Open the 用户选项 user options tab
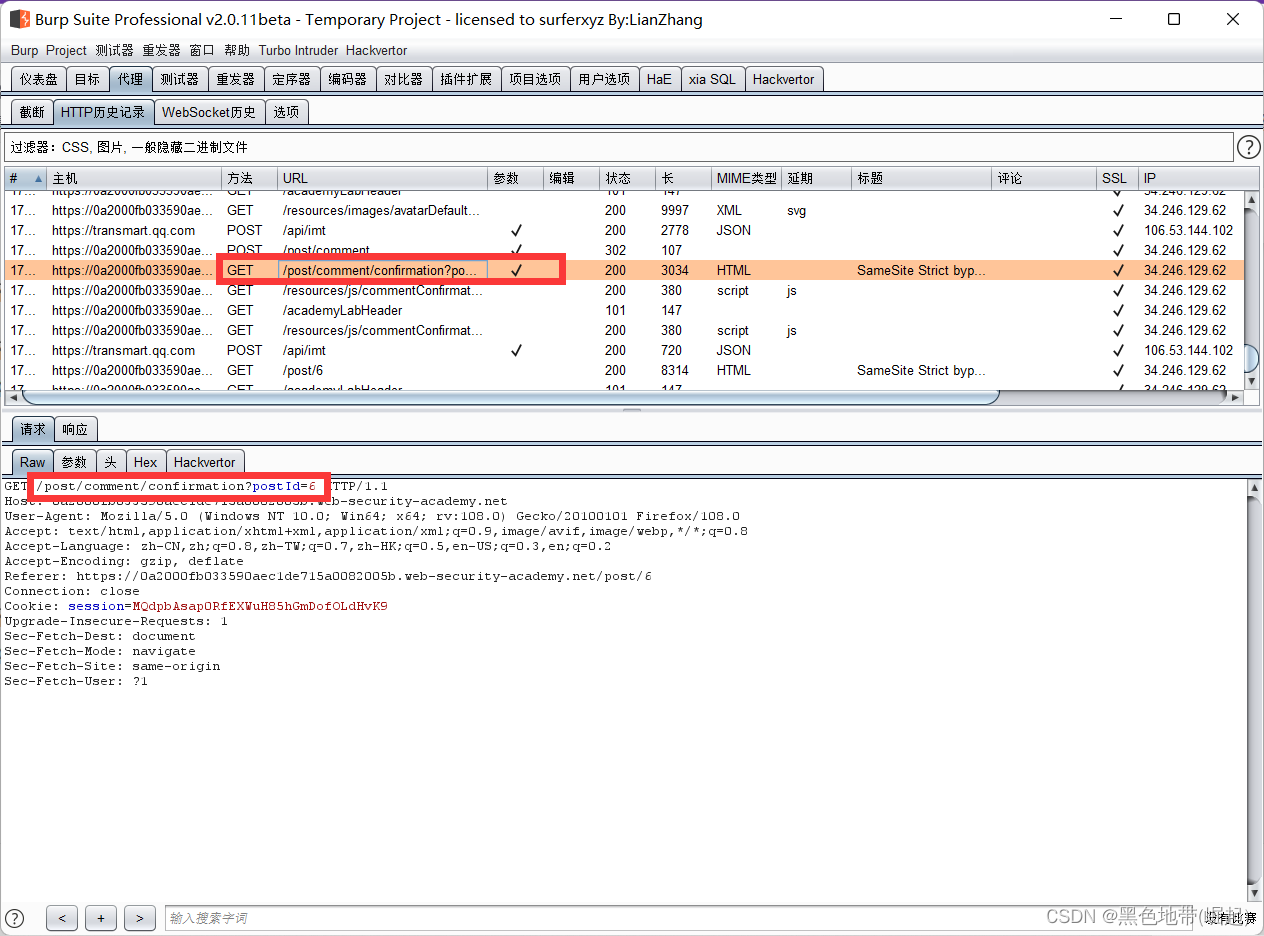This screenshot has height=936, width=1264. click(604, 79)
